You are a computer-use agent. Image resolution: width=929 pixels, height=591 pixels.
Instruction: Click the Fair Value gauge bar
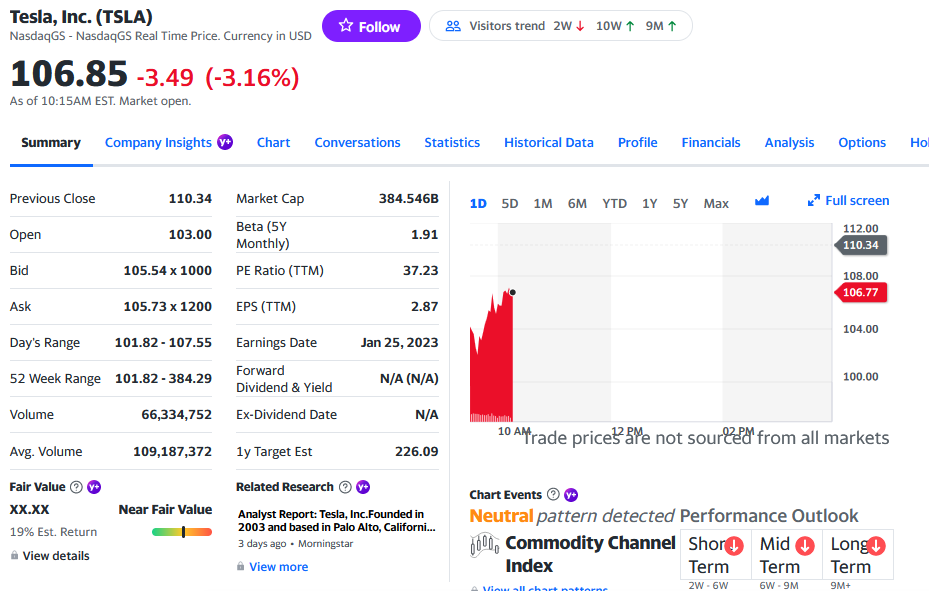coord(182,532)
